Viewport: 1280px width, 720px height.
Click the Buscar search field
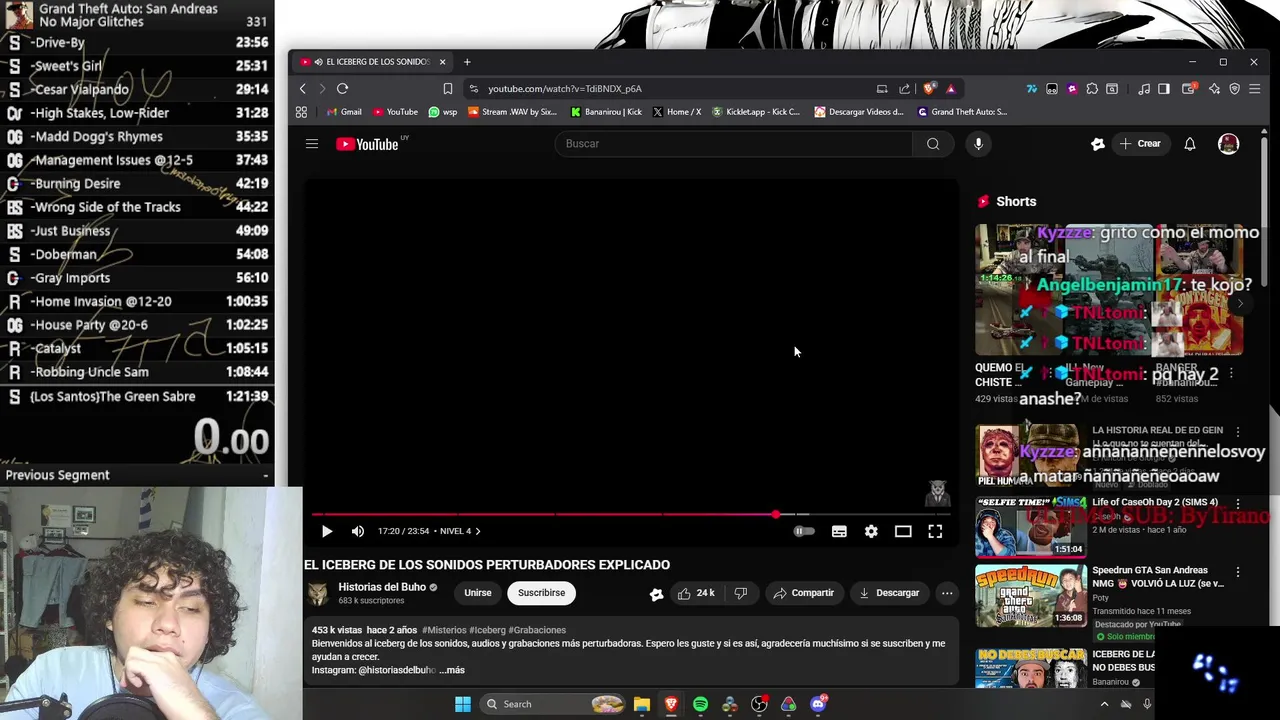[x=733, y=144]
